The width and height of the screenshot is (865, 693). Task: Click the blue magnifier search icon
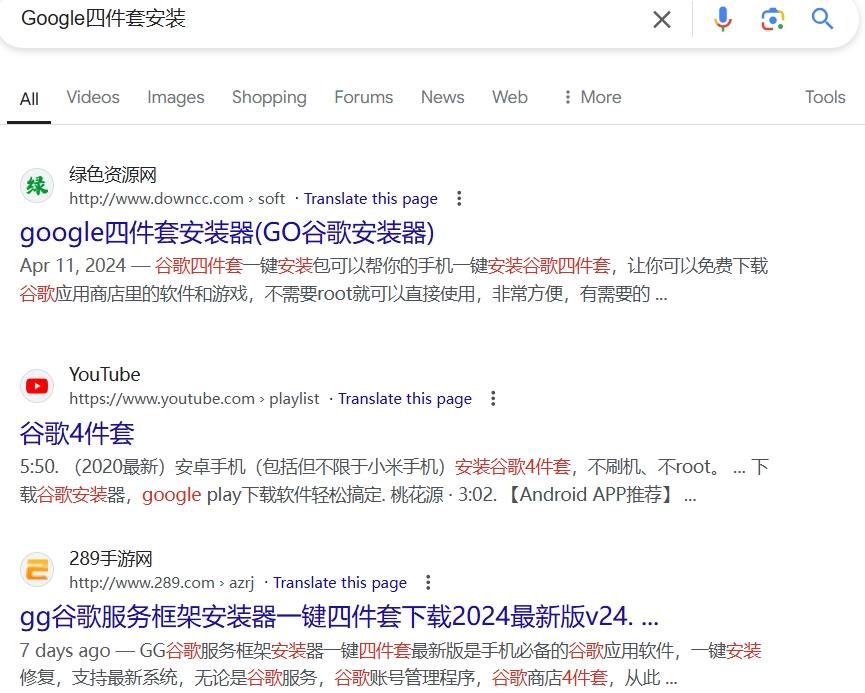click(822, 19)
